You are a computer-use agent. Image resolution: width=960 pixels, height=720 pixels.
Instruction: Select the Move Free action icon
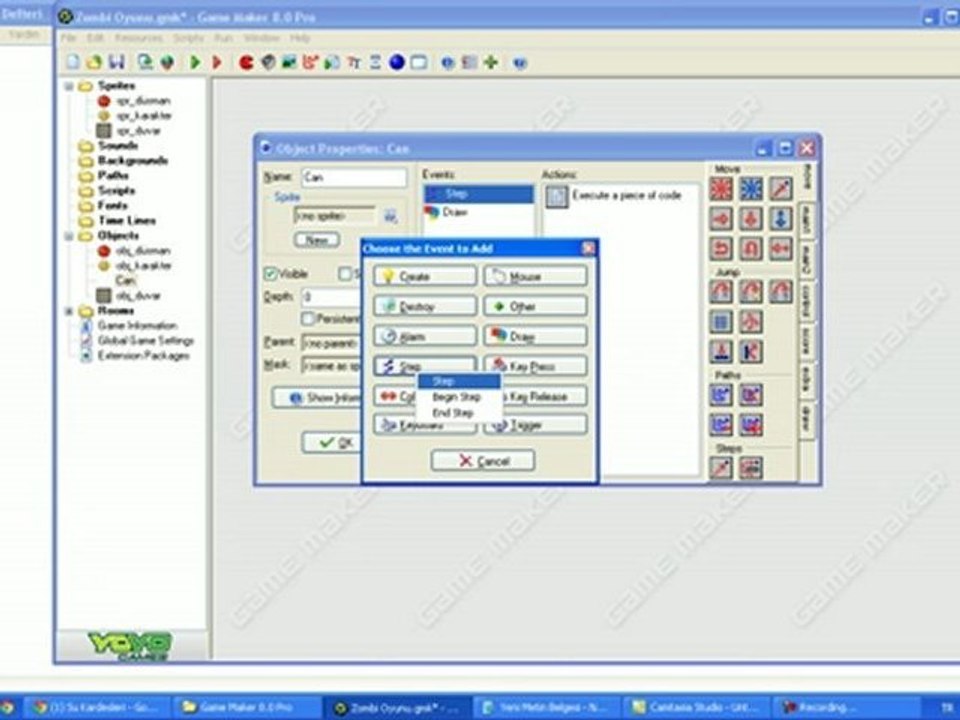coord(751,189)
